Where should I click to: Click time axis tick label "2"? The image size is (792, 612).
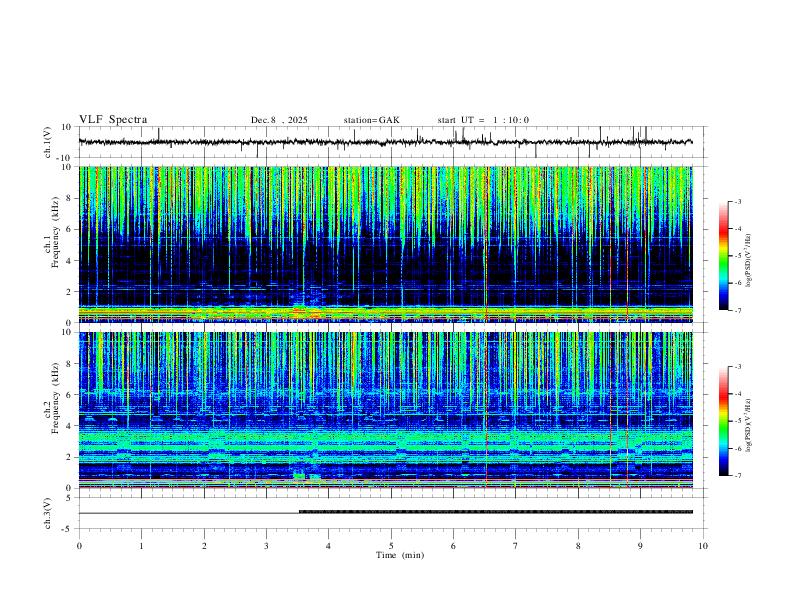[204, 546]
